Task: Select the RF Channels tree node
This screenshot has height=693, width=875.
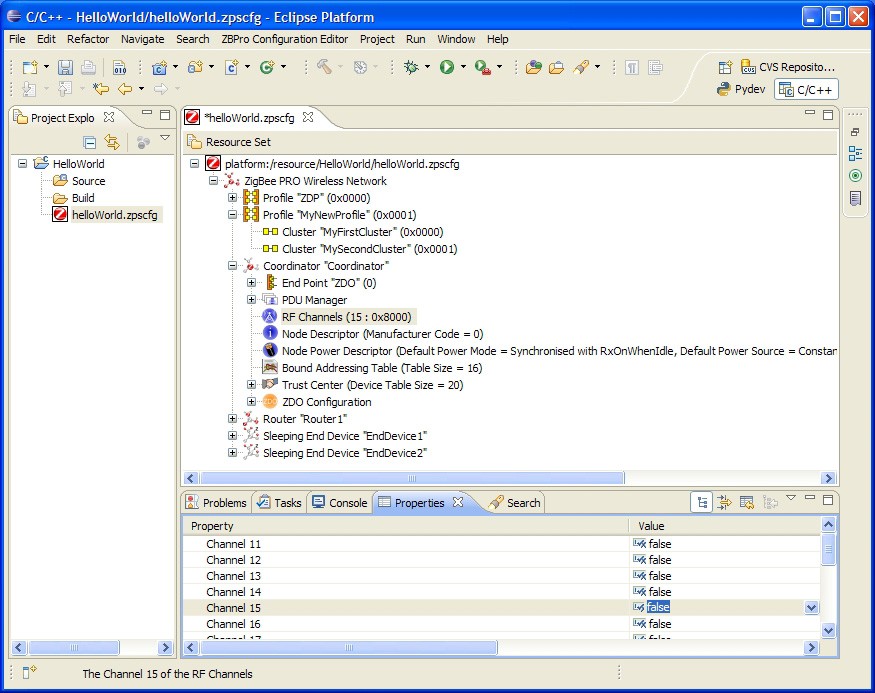Action: click(345, 317)
